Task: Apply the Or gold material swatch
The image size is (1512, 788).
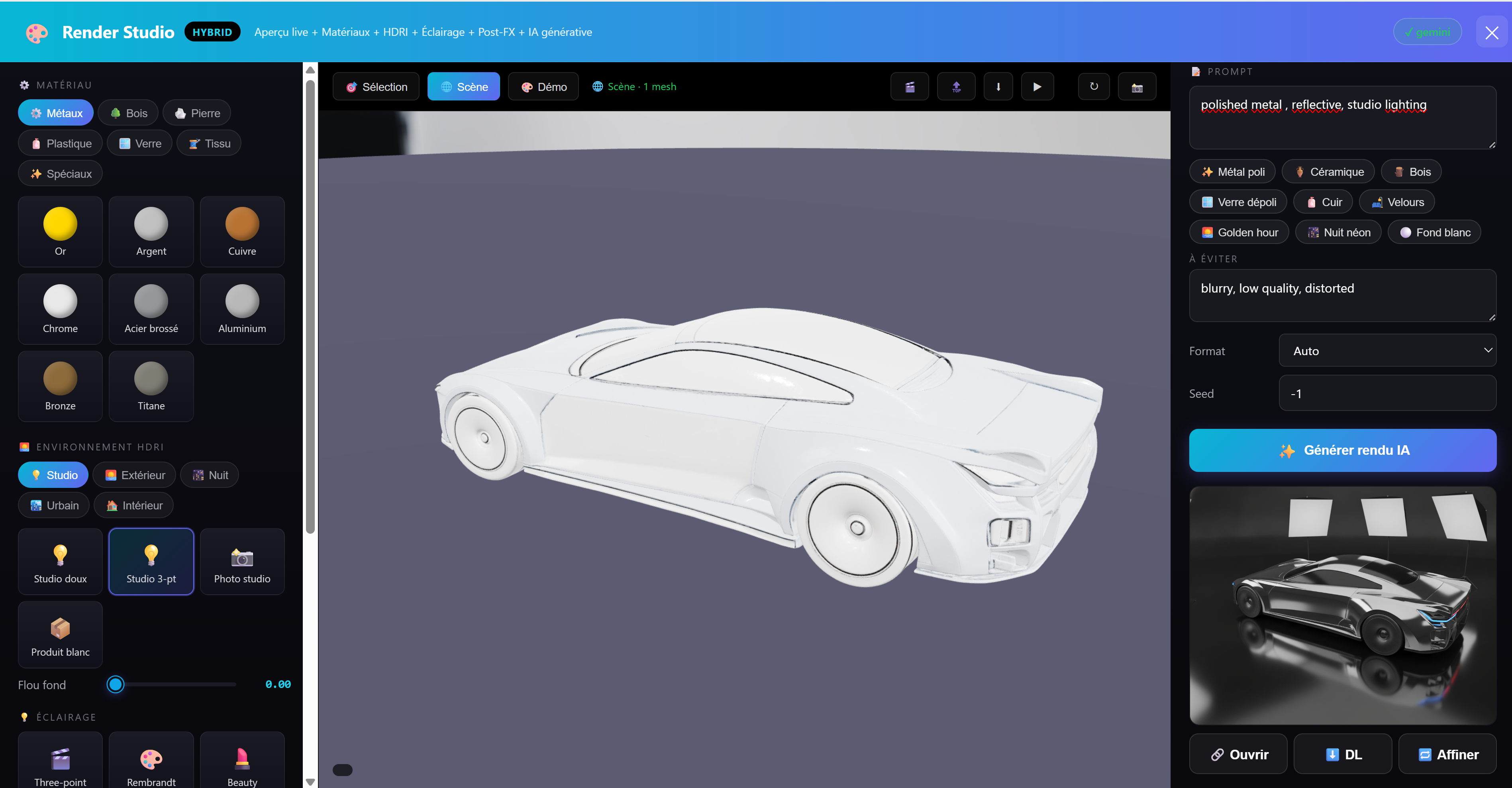Action: point(61,232)
